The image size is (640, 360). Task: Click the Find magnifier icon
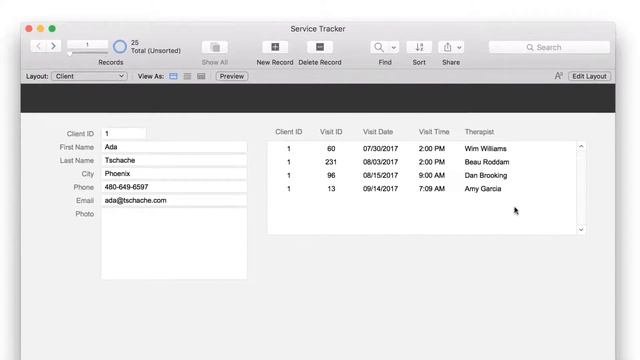(379, 47)
